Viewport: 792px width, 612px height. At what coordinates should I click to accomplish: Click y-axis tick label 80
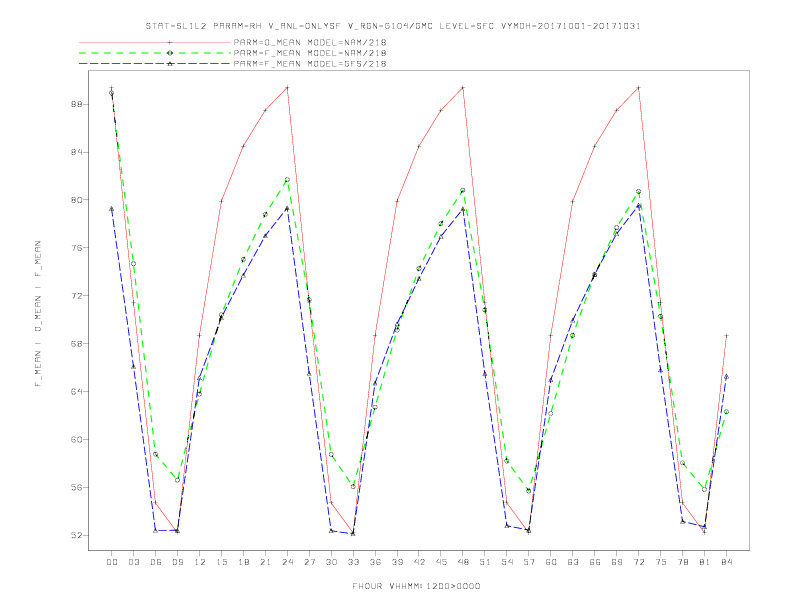(x=77, y=200)
